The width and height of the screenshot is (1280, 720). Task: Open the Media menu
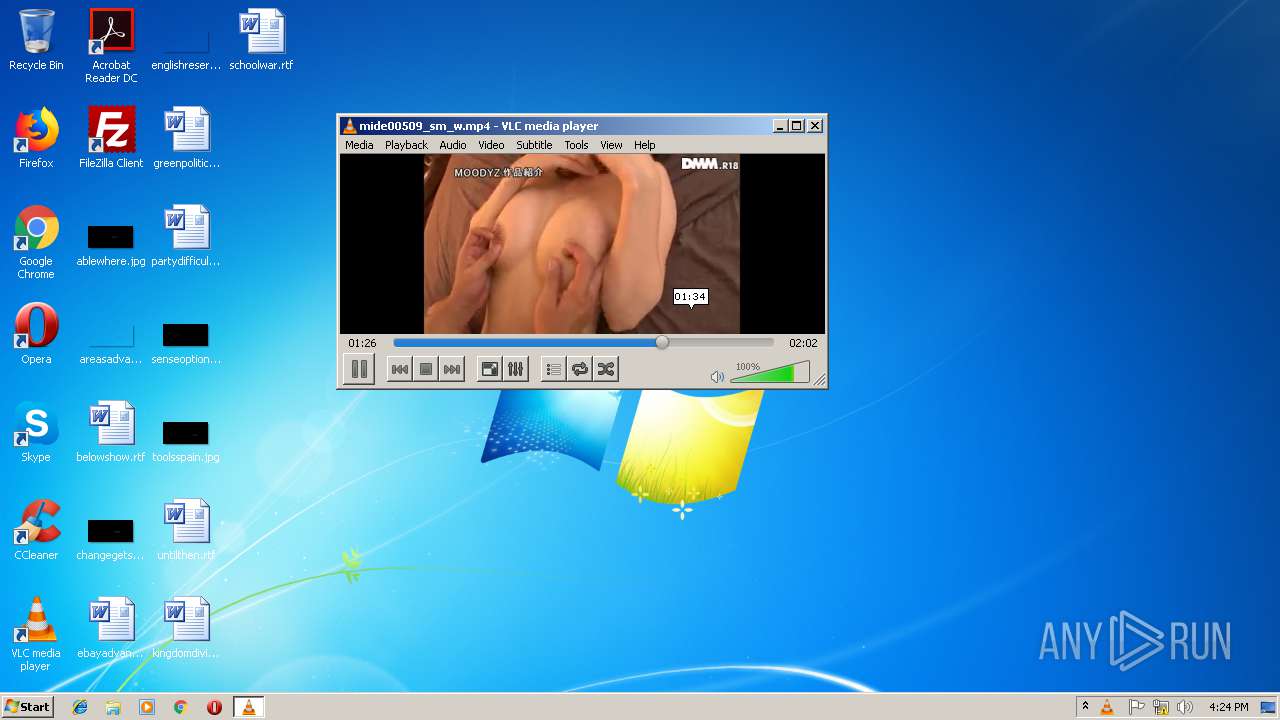coord(359,145)
